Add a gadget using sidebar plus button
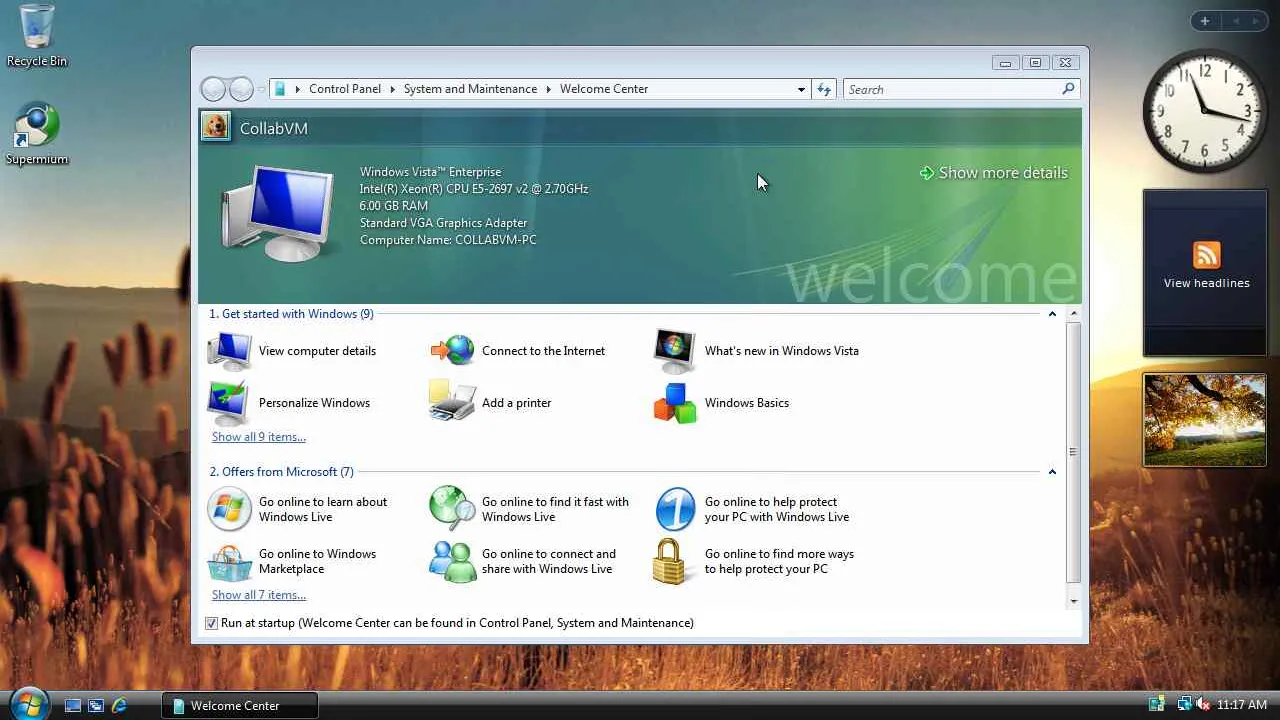Viewport: 1280px width, 720px height. (x=1205, y=21)
